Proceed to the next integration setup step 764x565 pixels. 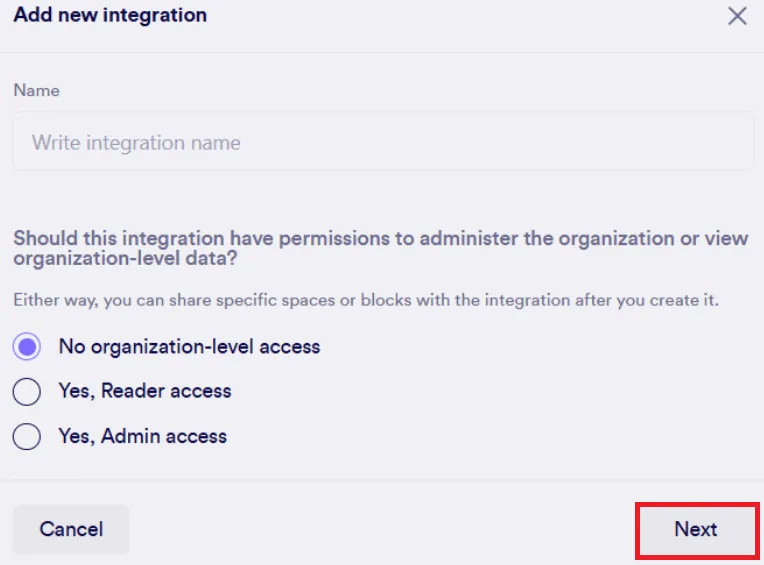[696, 529]
